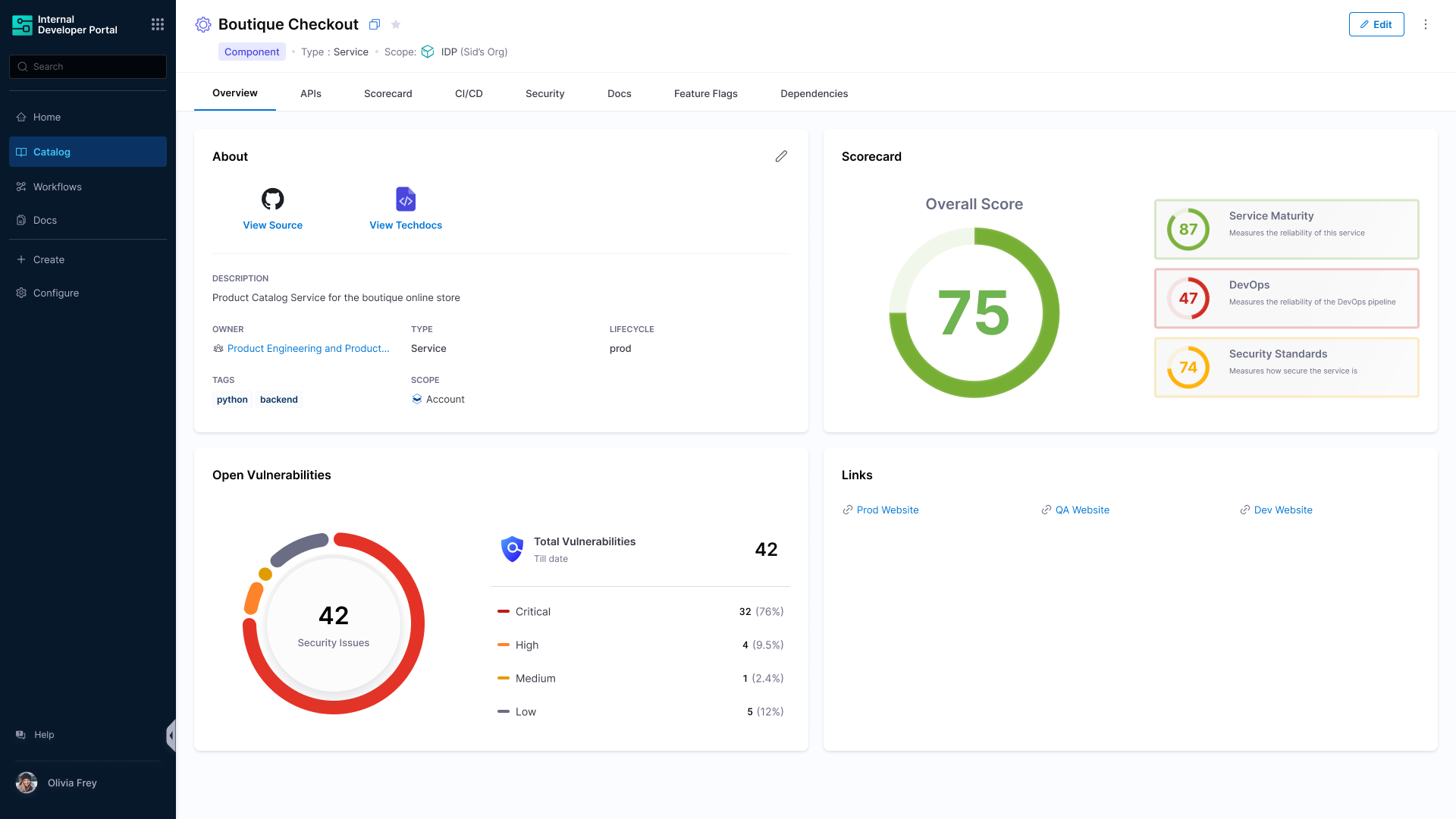Collapse the left sidebar with arrow handle

point(171,735)
